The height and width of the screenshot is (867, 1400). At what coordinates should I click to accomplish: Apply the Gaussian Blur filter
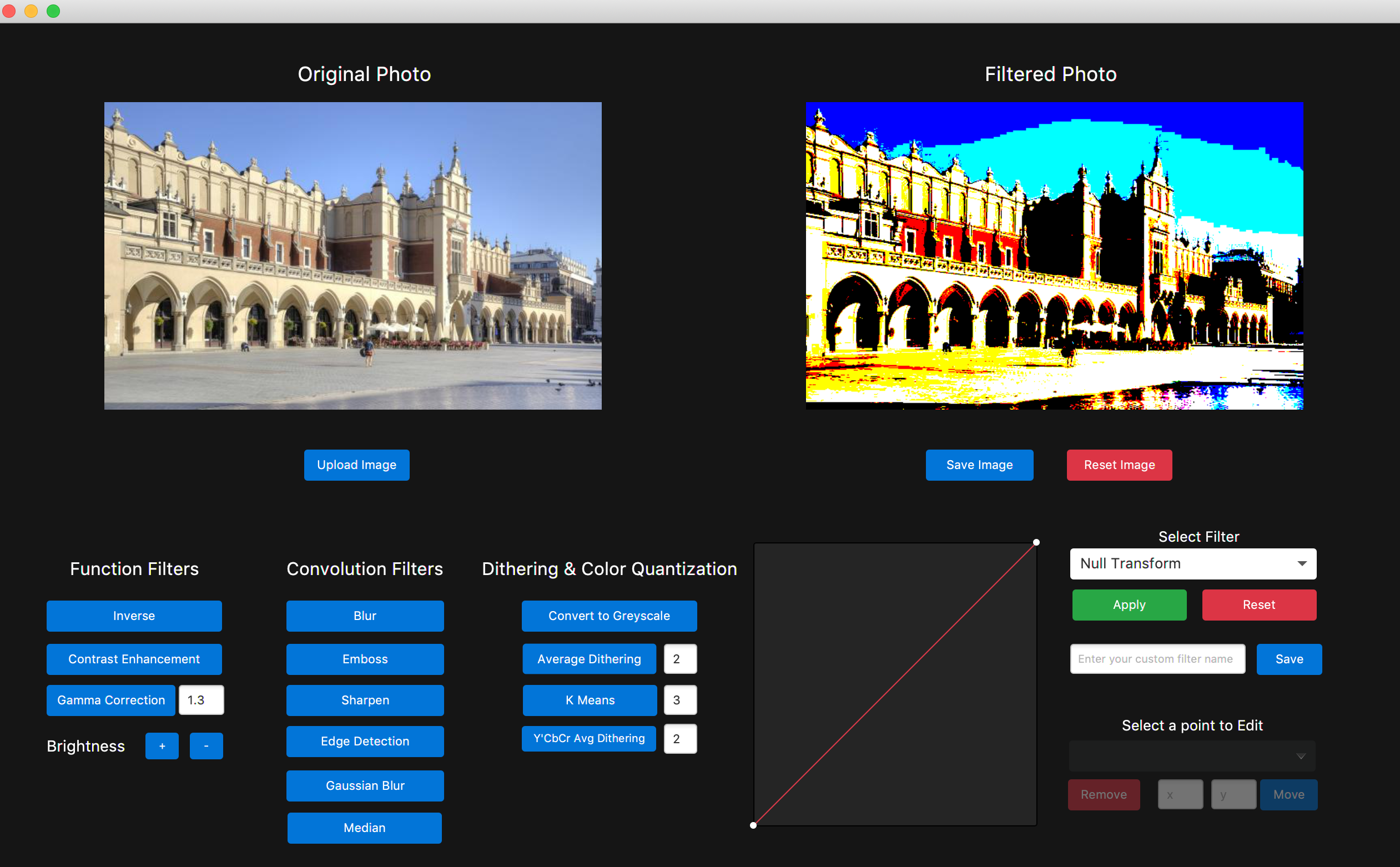pyautogui.click(x=365, y=785)
